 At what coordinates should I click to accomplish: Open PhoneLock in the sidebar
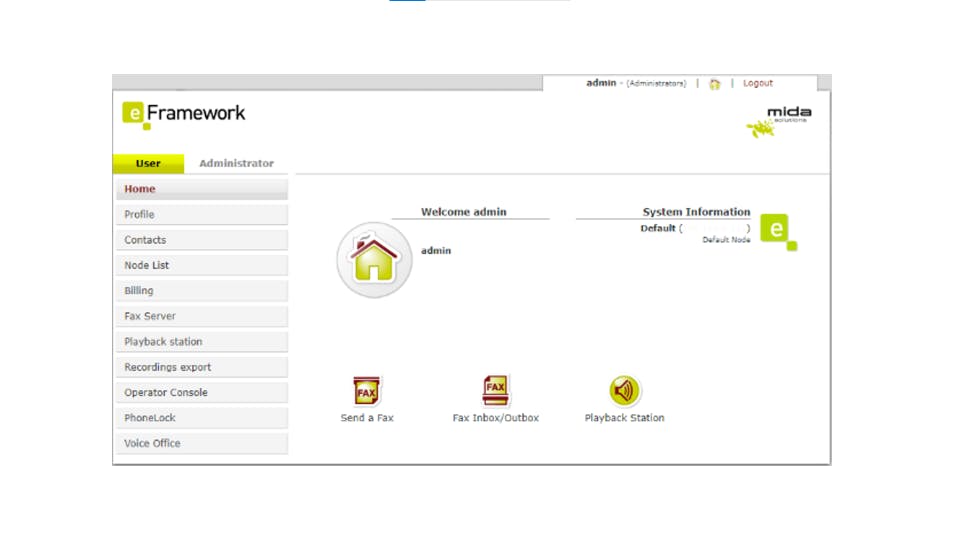click(x=202, y=418)
